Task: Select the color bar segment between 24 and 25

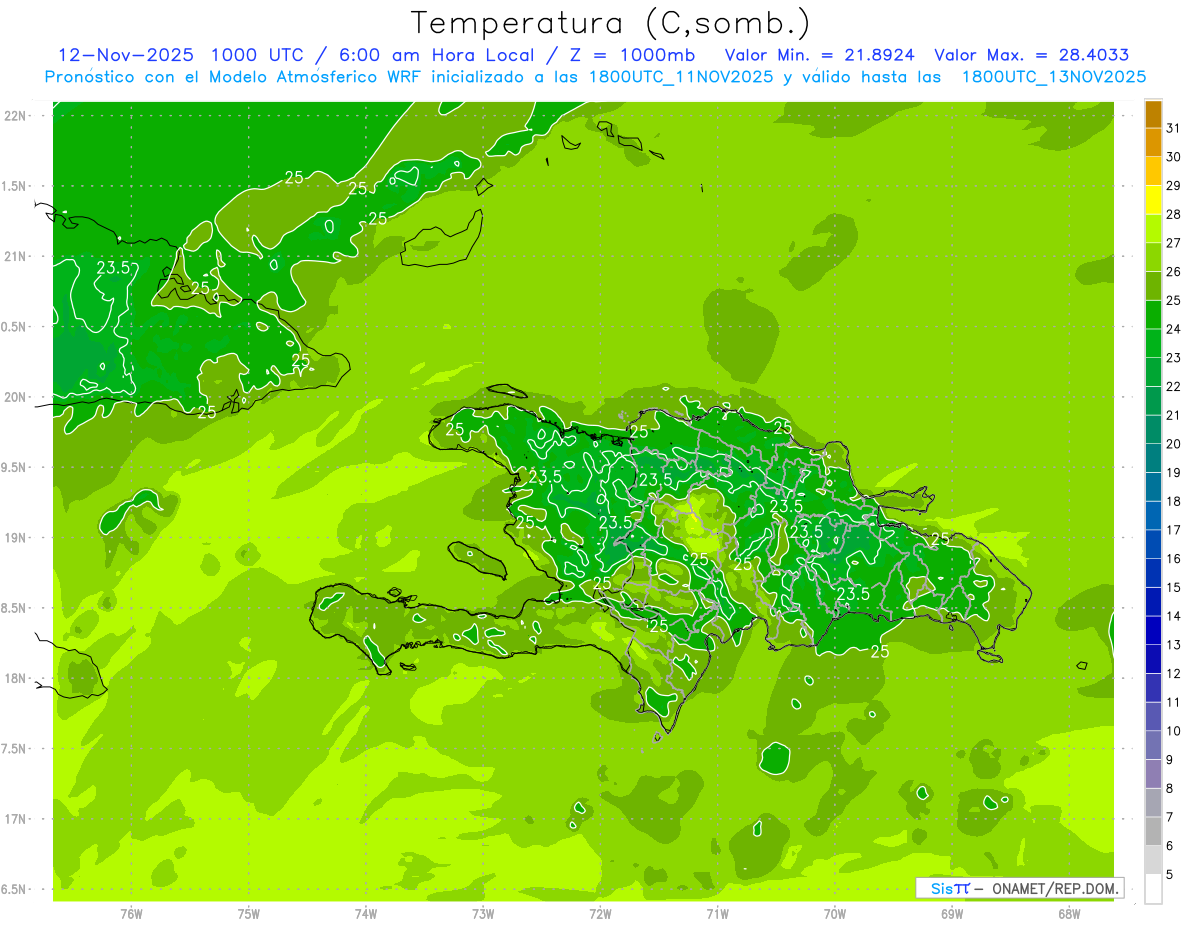Action: pyautogui.click(x=1153, y=315)
